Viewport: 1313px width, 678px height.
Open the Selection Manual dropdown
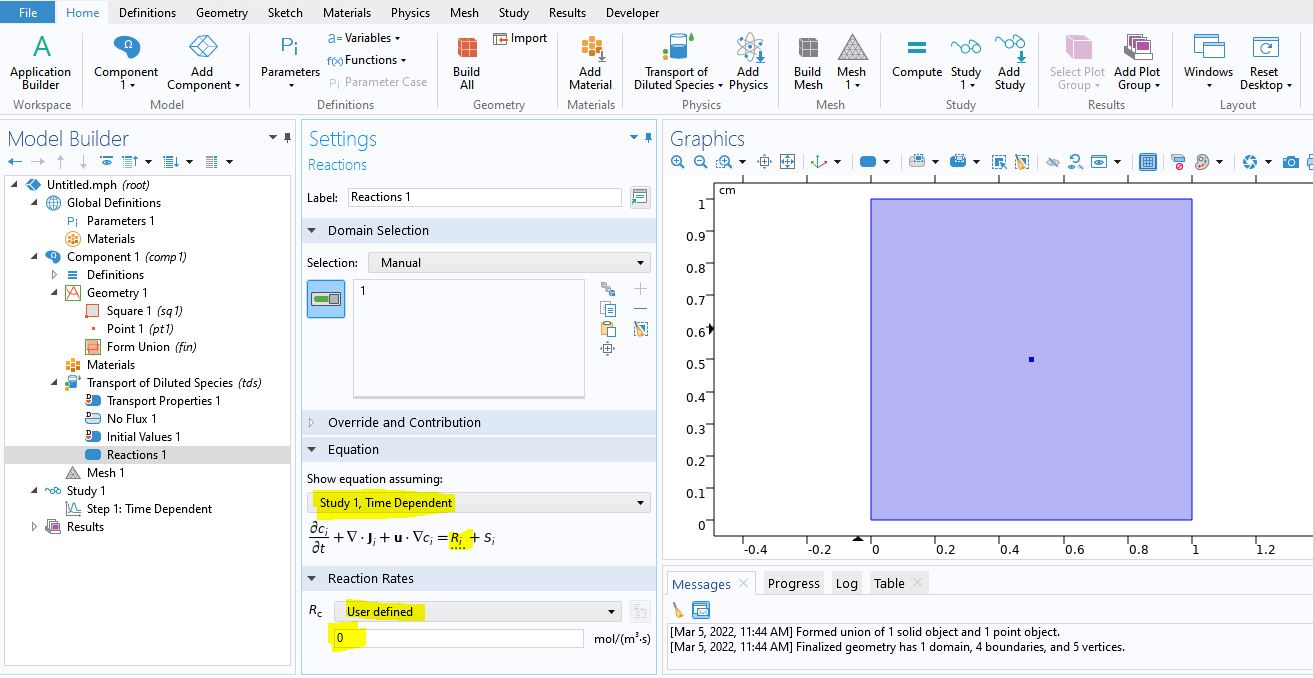click(509, 263)
